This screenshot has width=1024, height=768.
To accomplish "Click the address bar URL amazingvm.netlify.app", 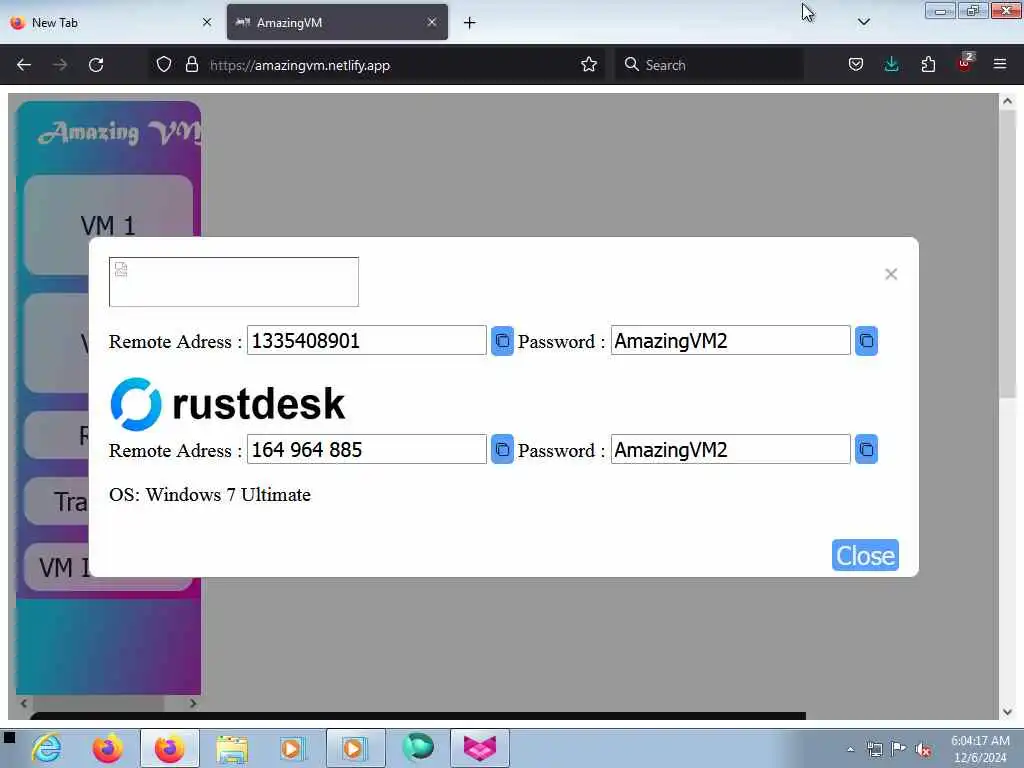I will [300, 65].
